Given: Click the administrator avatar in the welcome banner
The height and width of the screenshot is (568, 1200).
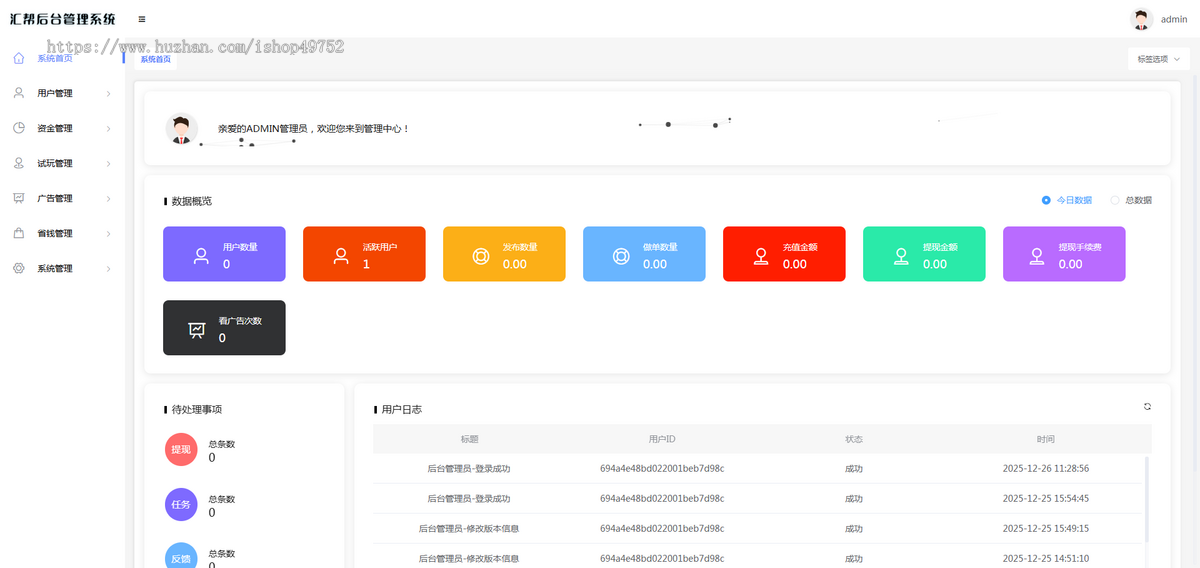Looking at the screenshot, I should click(x=181, y=129).
